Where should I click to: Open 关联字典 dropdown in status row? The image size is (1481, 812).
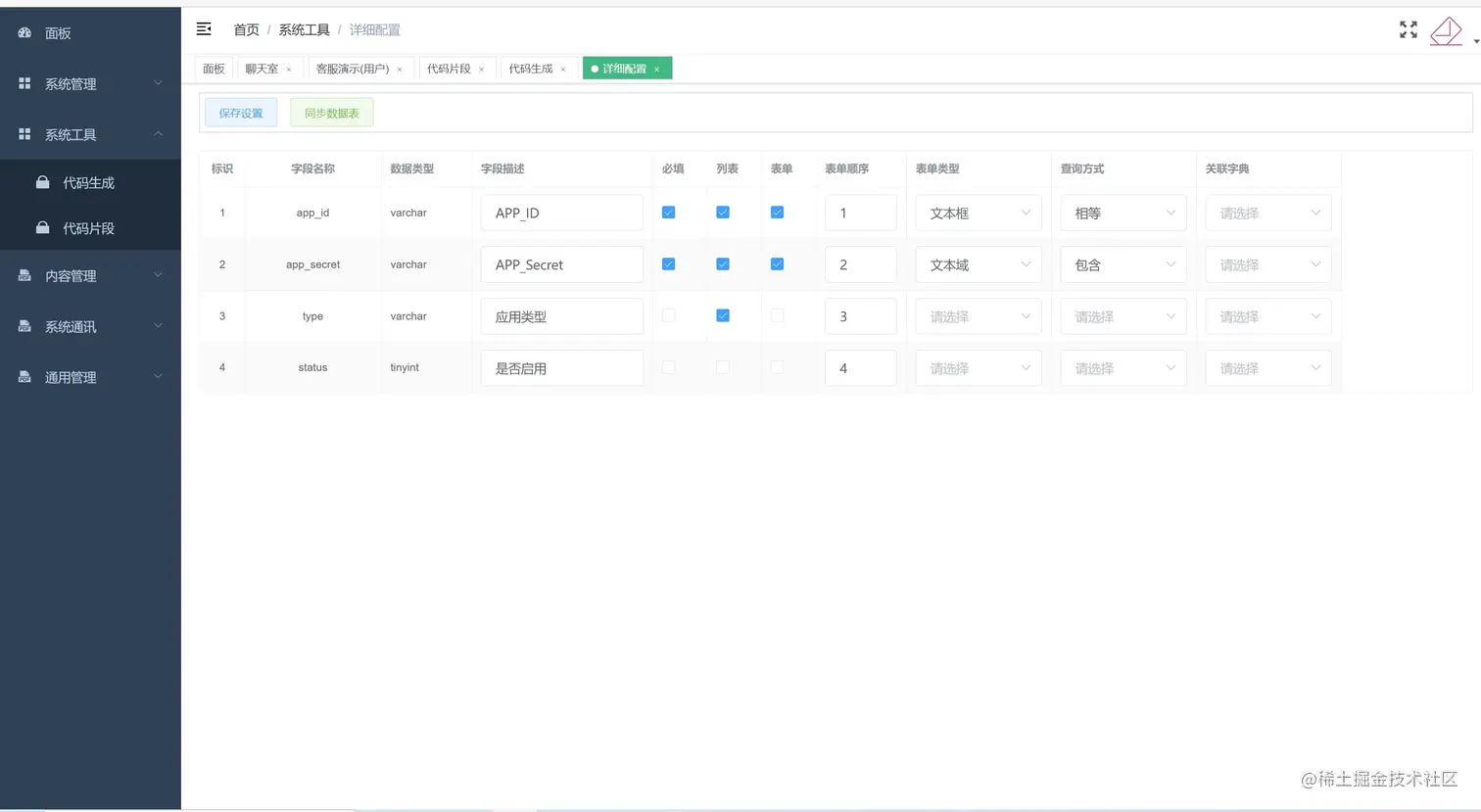(1268, 368)
